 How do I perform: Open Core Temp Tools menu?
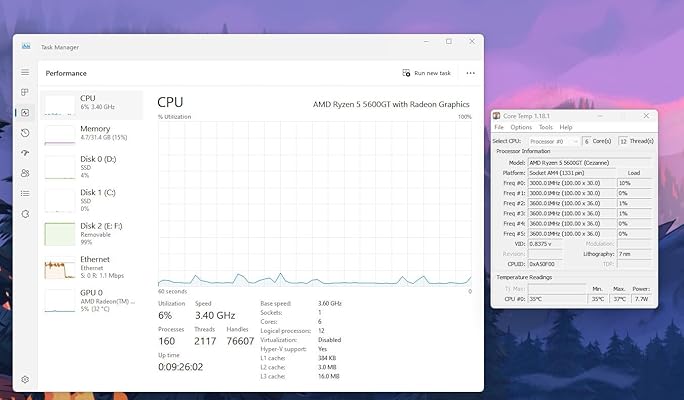tap(546, 128)
